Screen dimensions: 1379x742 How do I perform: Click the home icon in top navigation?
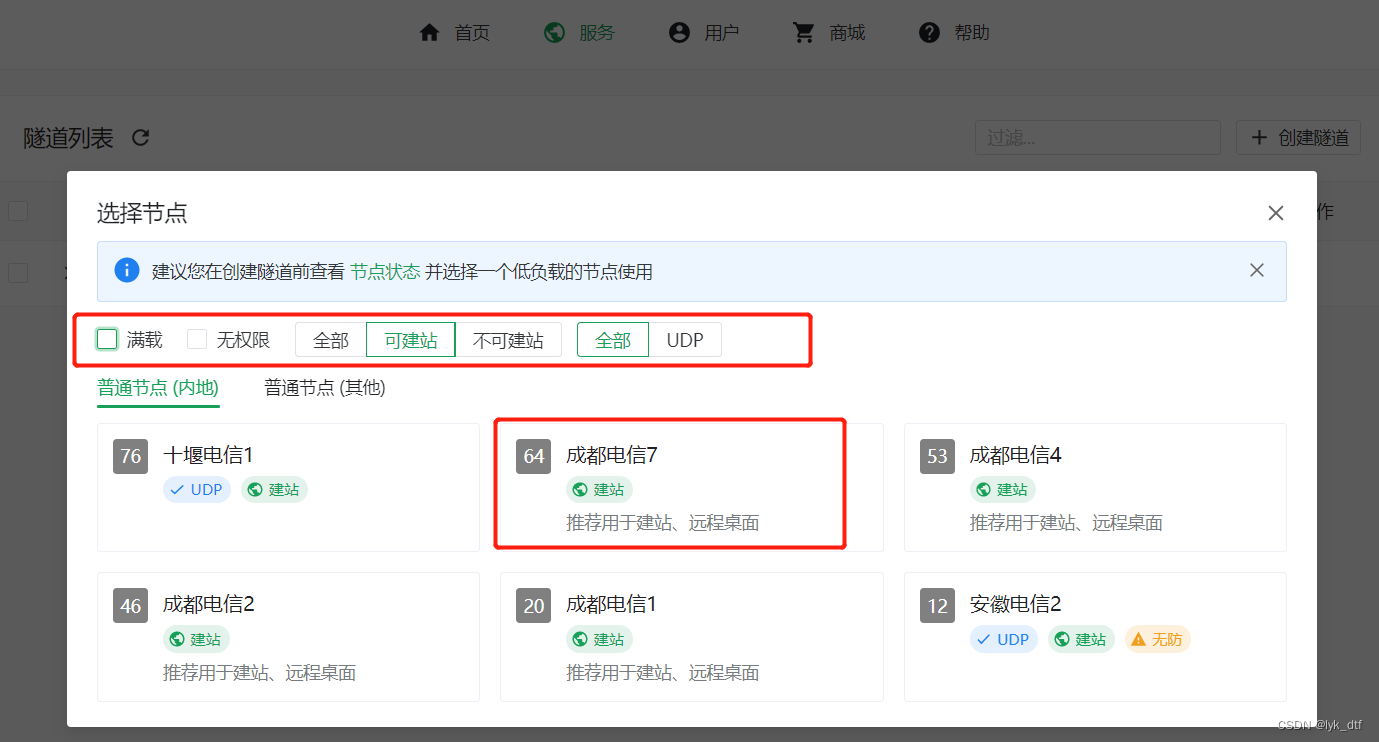click(x=430, y=33)
